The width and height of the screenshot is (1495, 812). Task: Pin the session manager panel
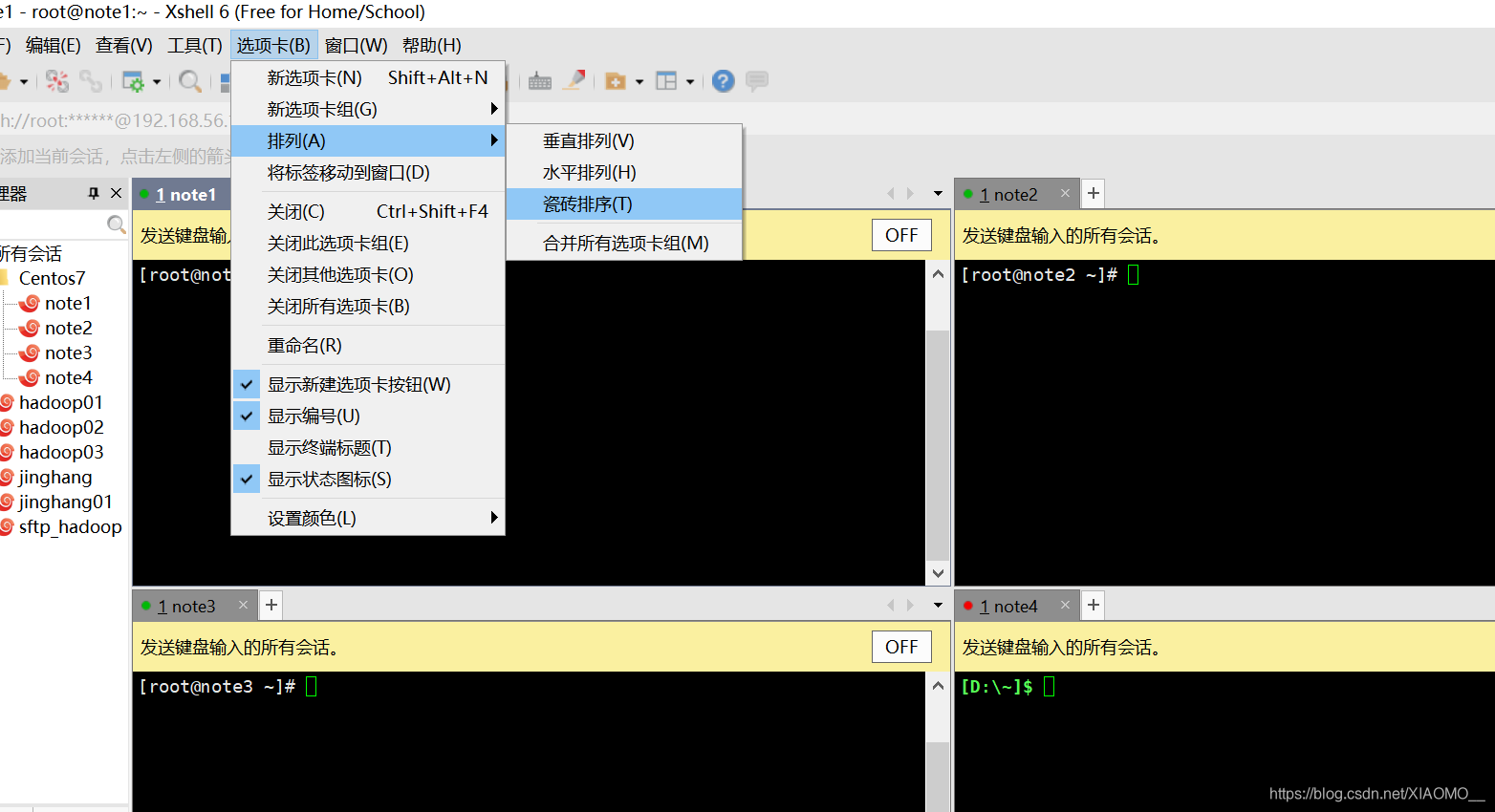(x=94, y=193)
